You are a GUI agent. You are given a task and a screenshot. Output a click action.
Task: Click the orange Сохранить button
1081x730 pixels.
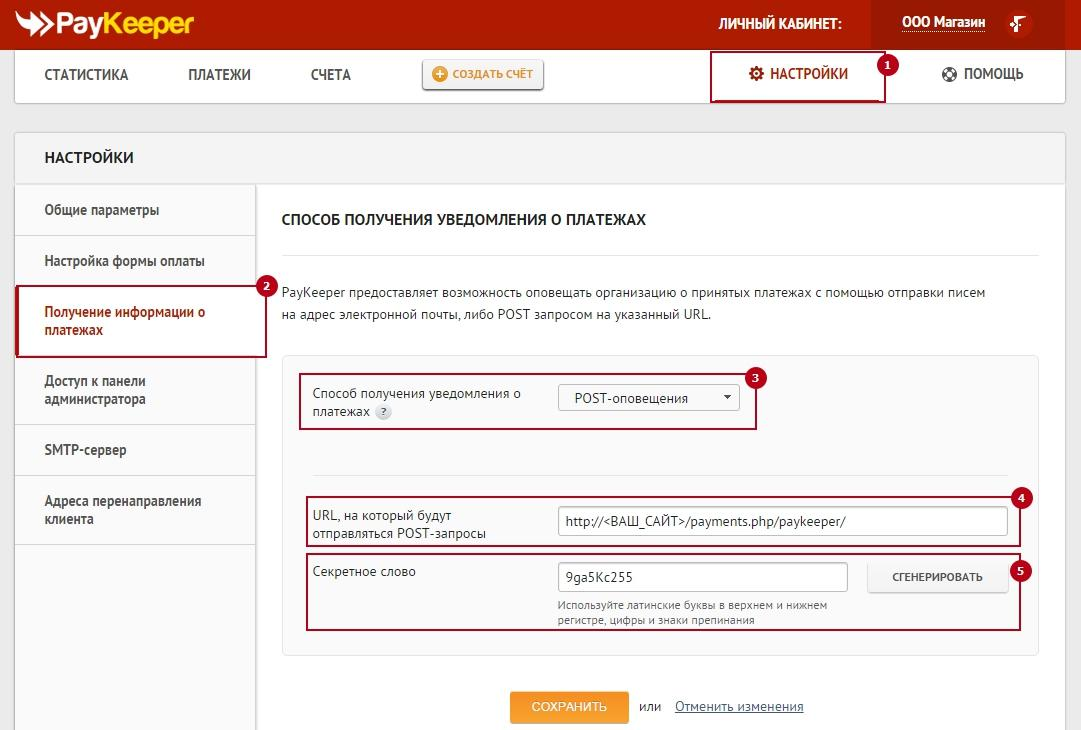569,706
